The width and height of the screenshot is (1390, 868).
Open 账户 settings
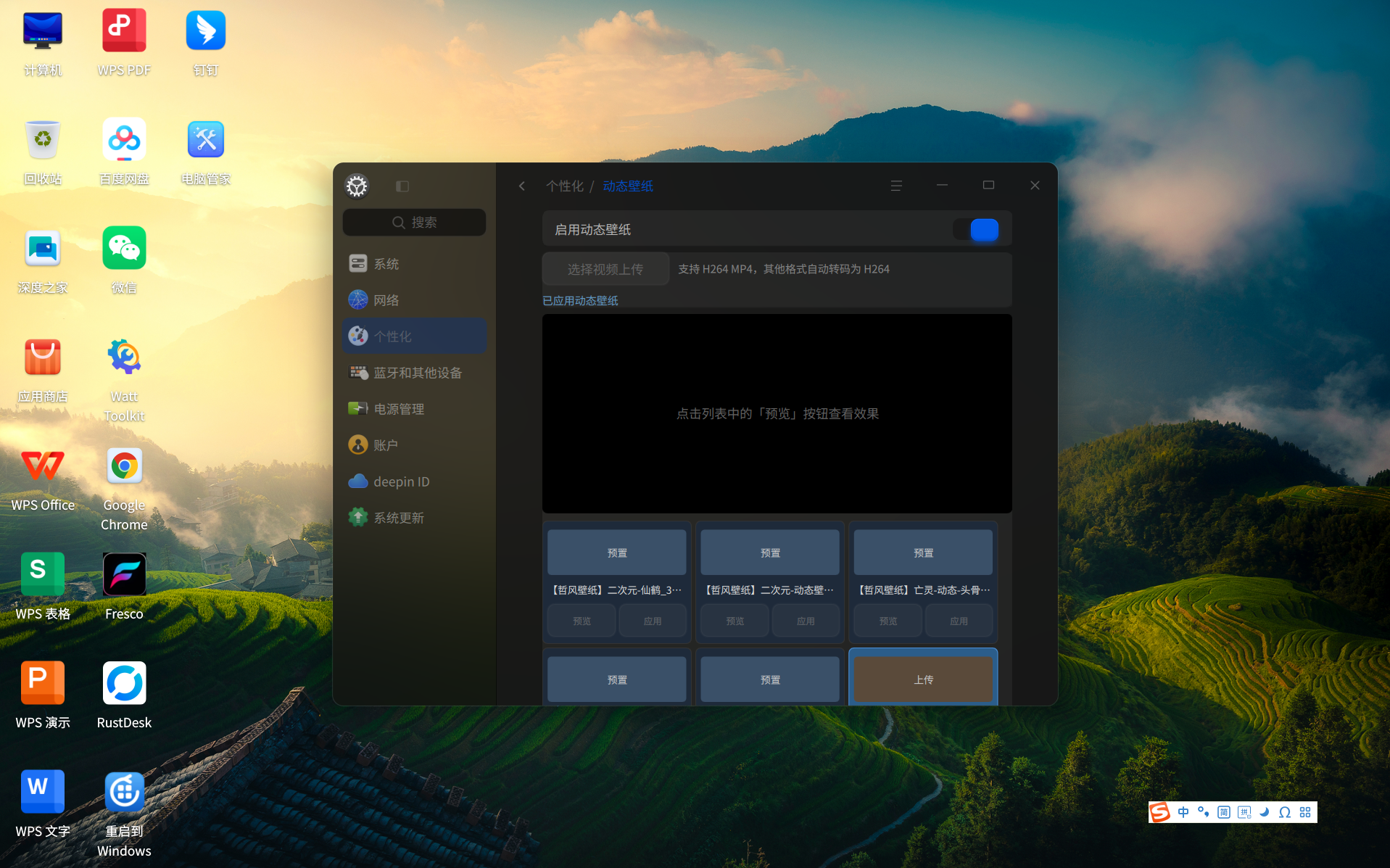click(415, 445)
